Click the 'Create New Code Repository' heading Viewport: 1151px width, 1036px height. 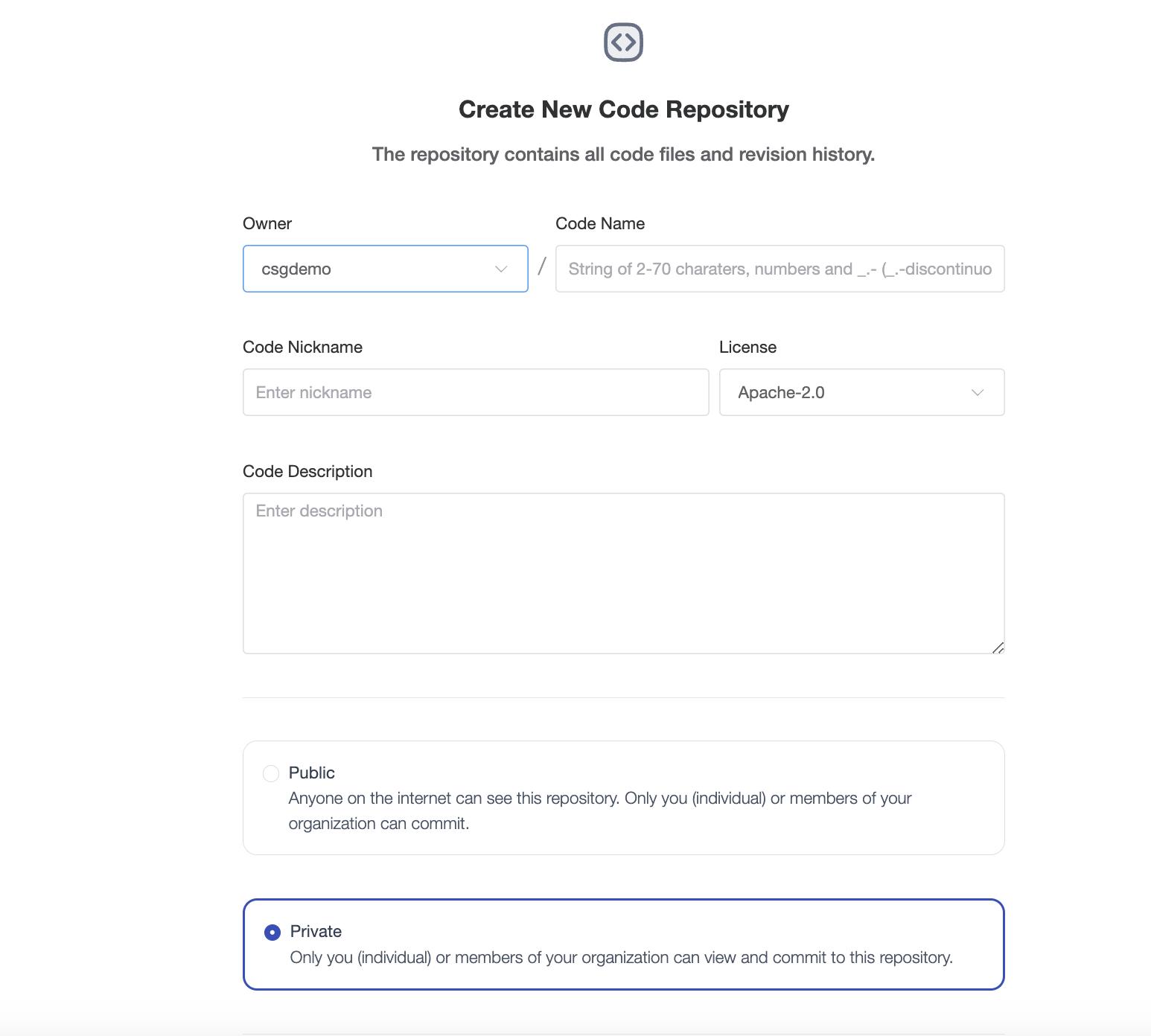[624, 109]
